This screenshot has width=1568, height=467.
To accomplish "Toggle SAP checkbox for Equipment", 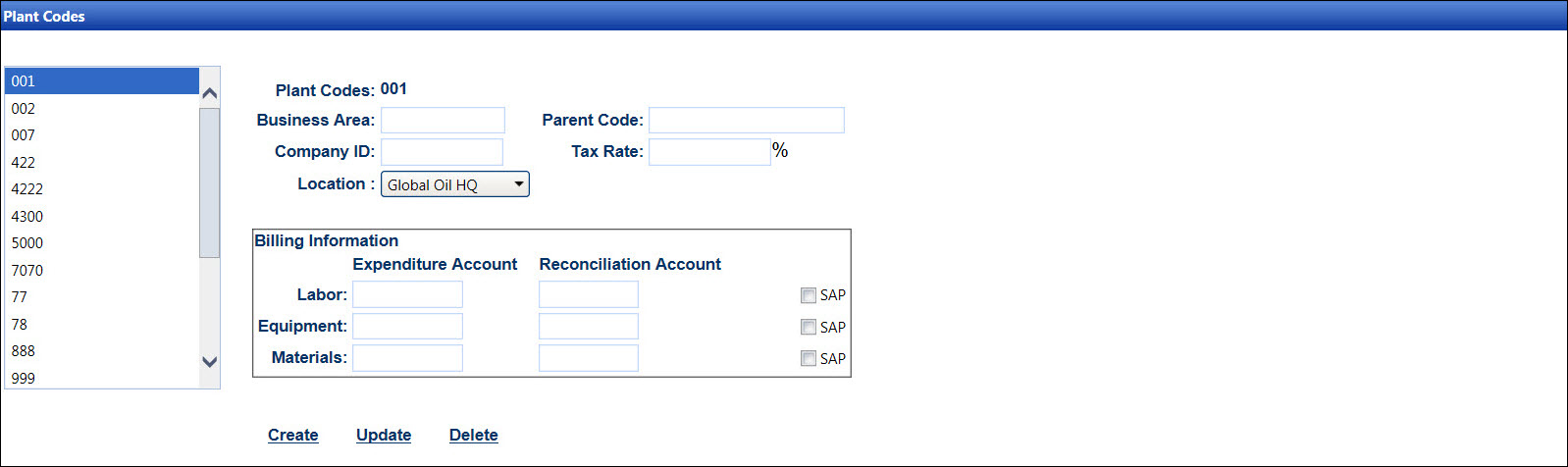I will click(x=809, y=327).
